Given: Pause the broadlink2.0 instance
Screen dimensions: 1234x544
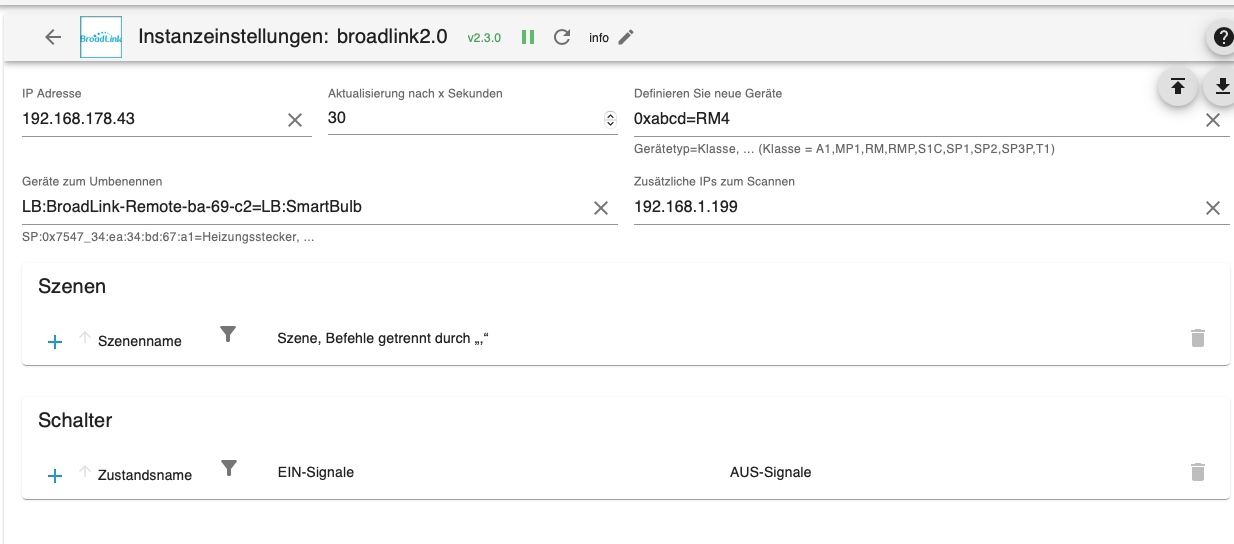Looking at the screenshot, I should click(528, 37).
